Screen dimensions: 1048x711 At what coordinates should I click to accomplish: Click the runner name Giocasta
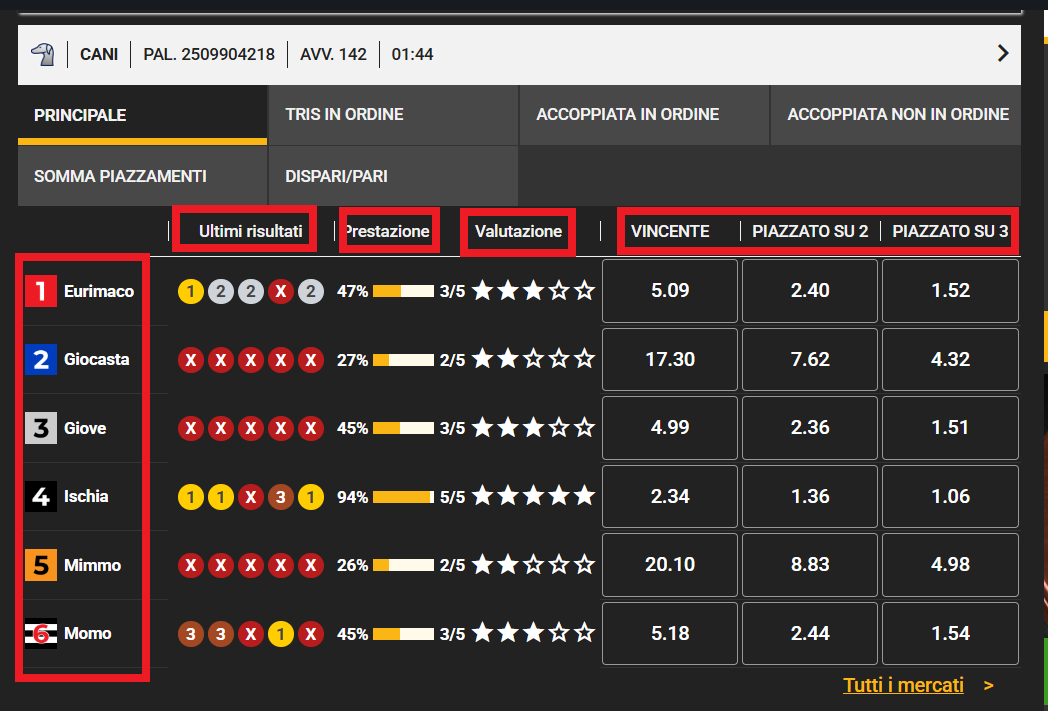tap(97, 360)
